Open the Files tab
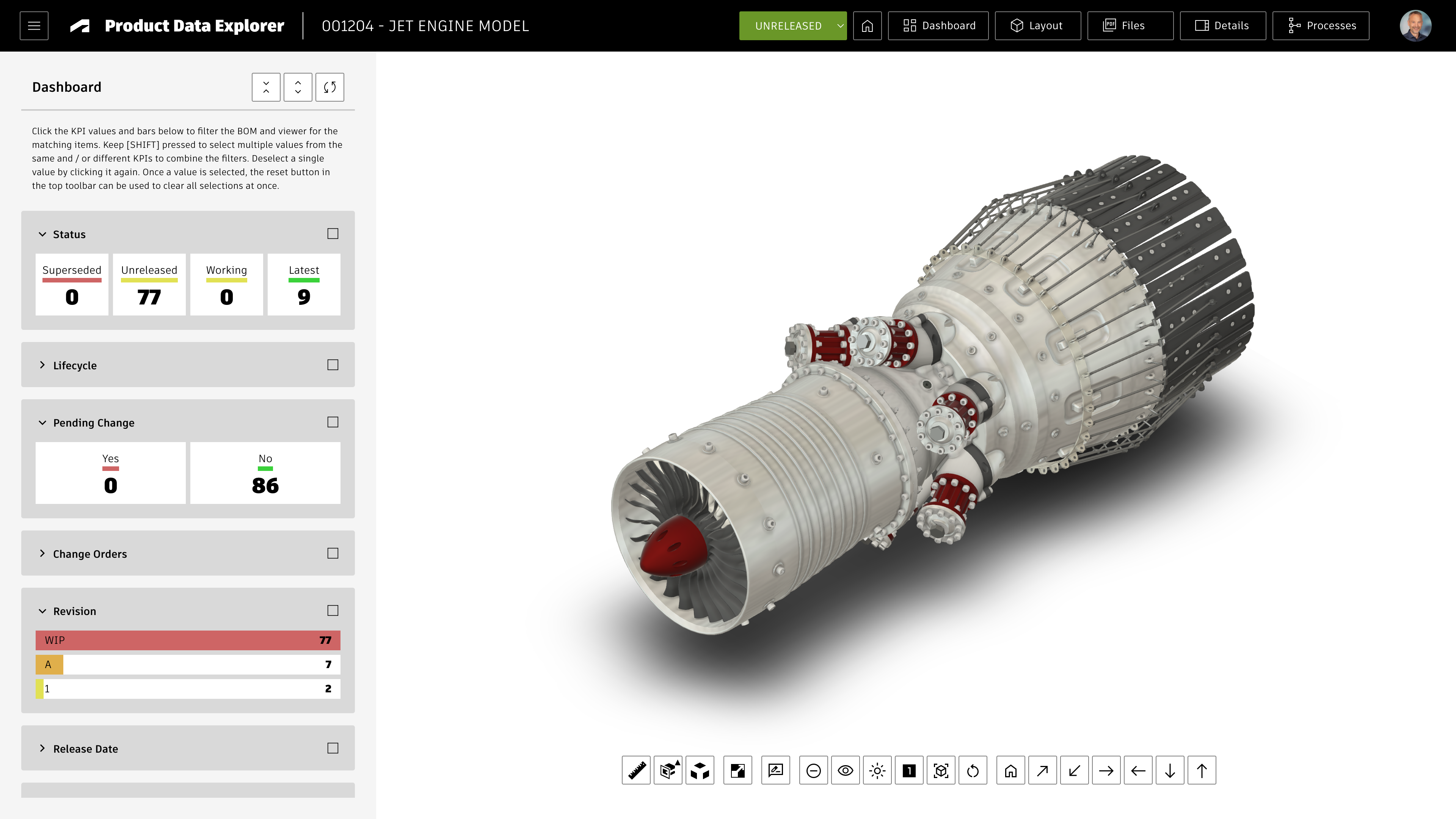This screenshot has width=1456, height=819. [x=1130, y=26]
